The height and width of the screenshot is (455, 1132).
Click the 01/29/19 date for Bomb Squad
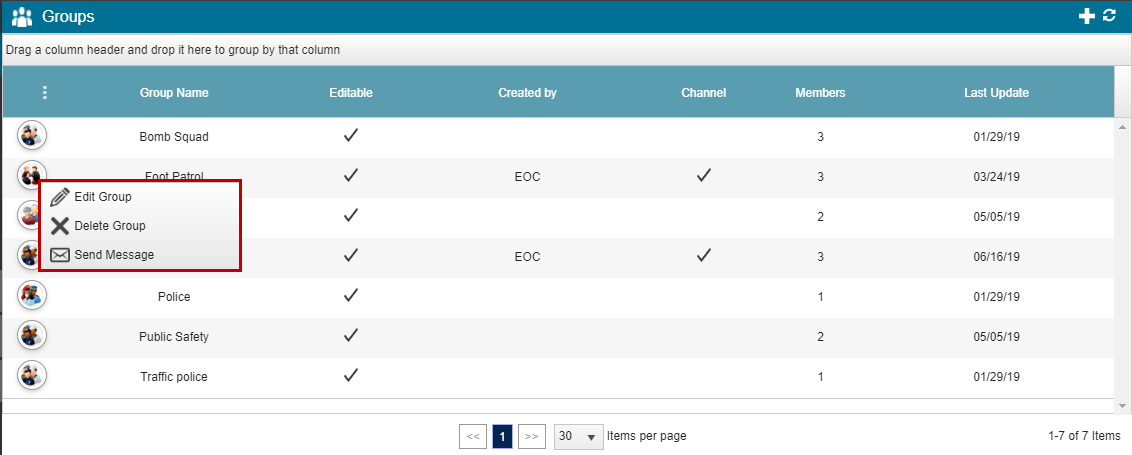[x=996, y=136]
